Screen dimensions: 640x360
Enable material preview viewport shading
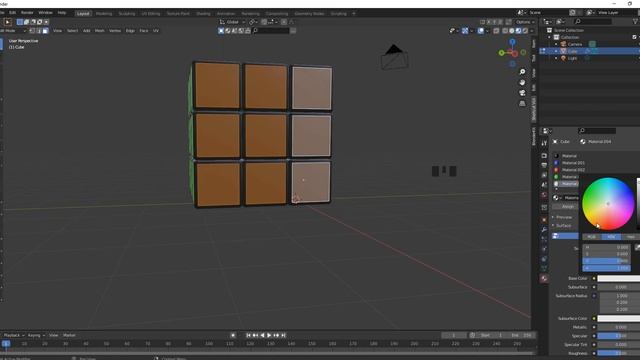point(518,31)
